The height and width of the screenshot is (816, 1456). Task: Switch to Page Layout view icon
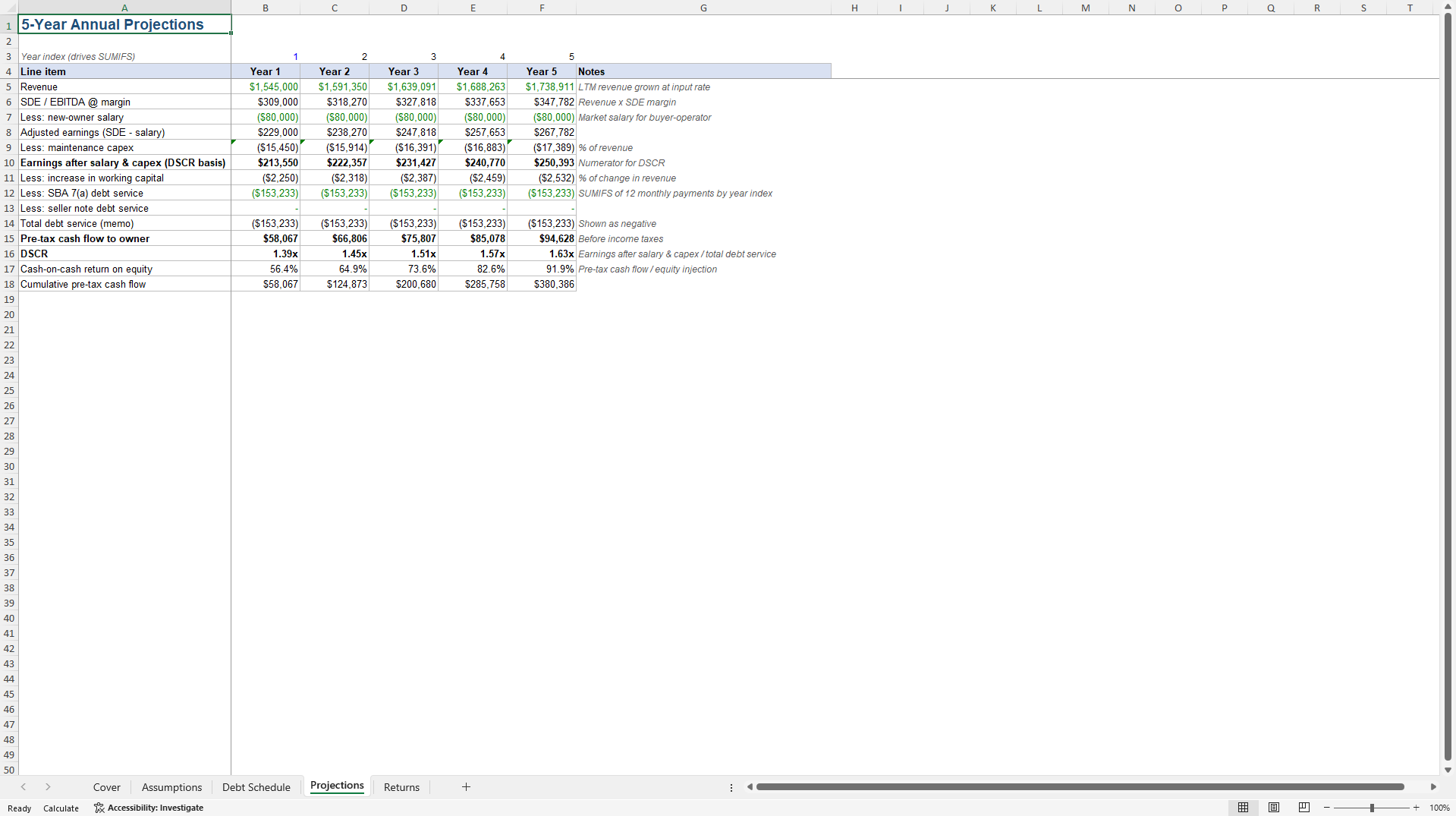click(1274, 808)
